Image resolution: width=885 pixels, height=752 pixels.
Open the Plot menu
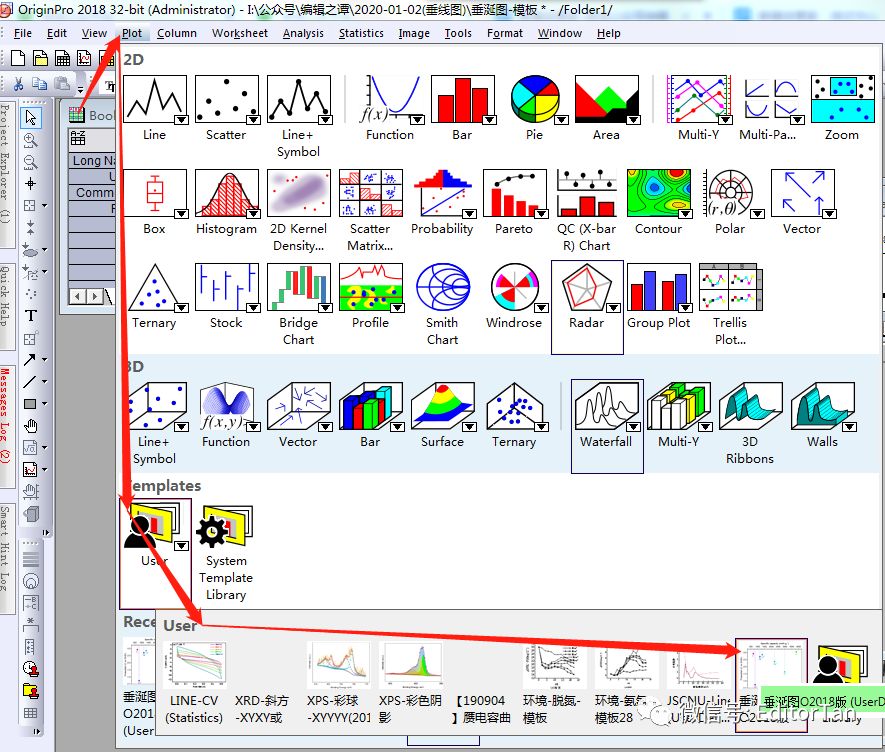(132, 33)
